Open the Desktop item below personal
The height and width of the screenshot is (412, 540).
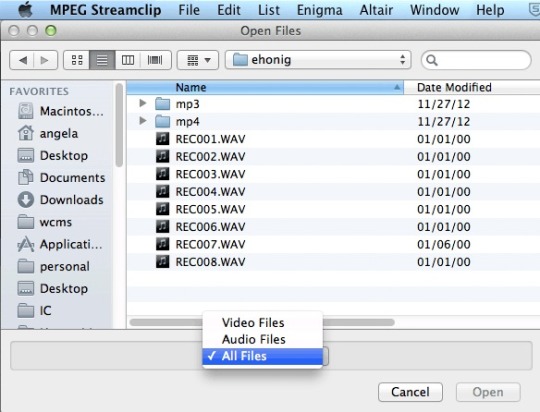(x=53, y=288)
